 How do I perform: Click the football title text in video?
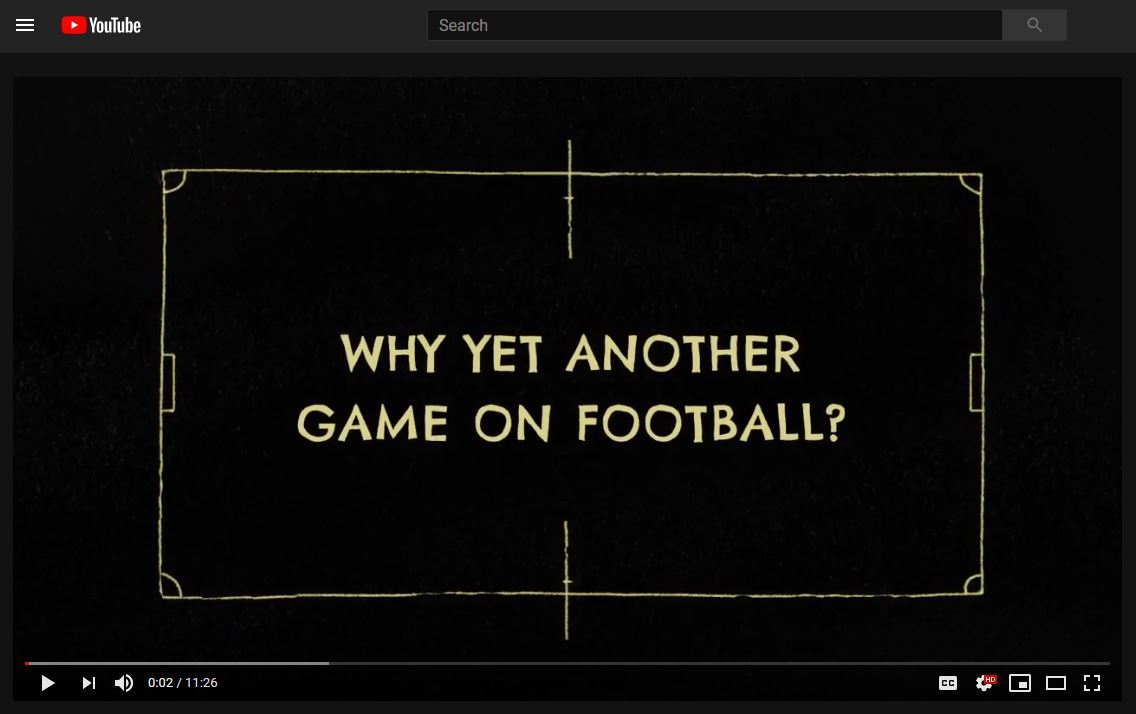571,389
